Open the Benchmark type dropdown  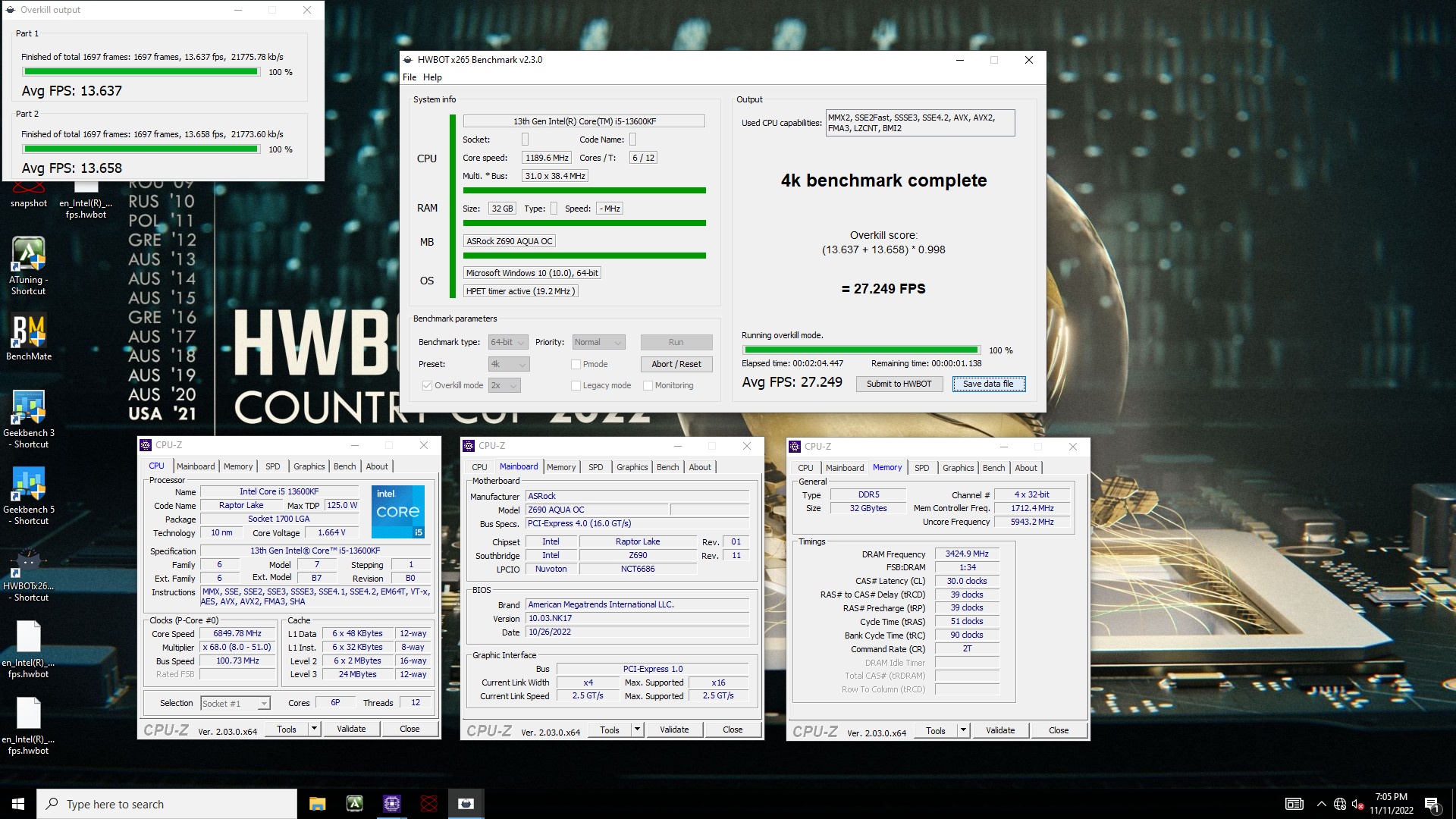tap(508, 342)
